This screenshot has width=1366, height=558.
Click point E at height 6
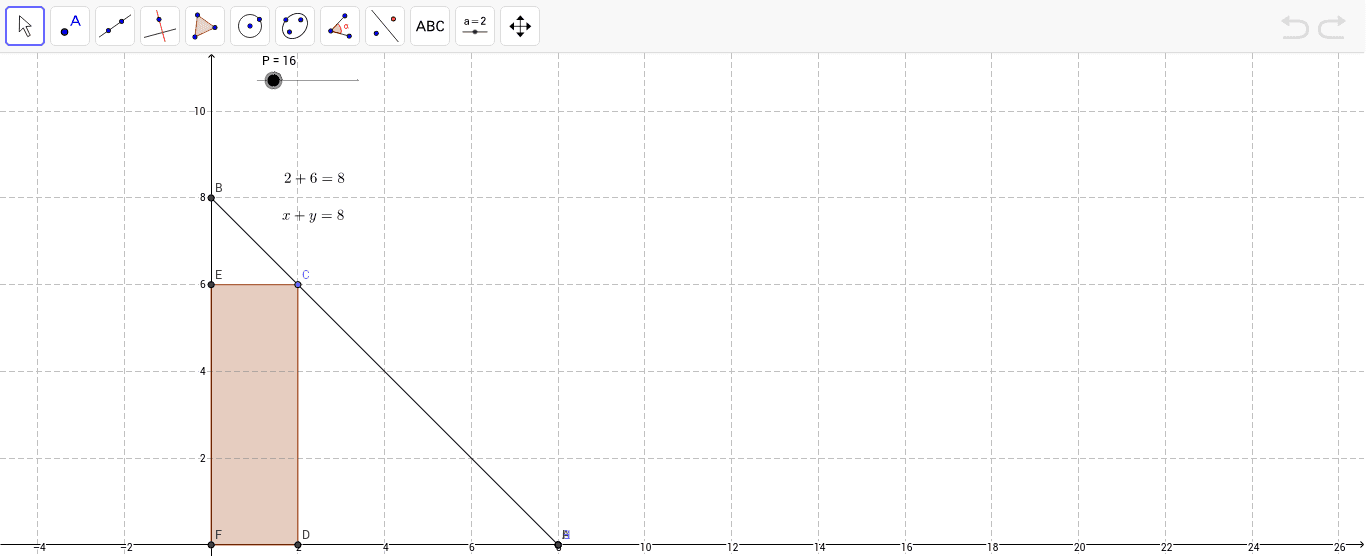[x=211, y=285]
